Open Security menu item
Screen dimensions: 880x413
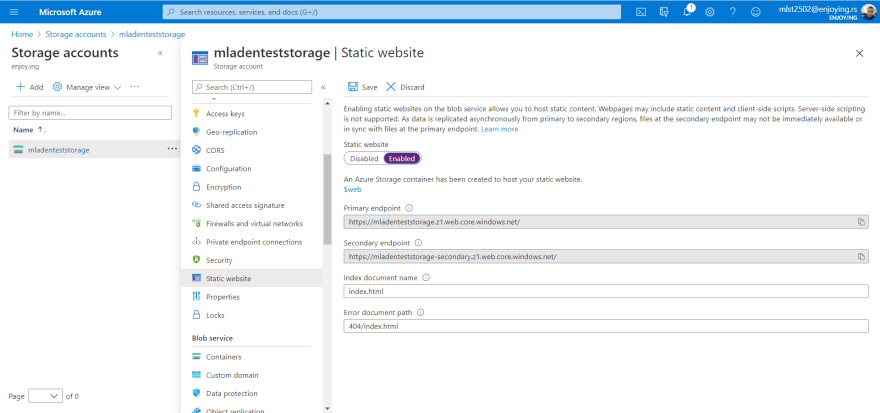tap(219, 260)
